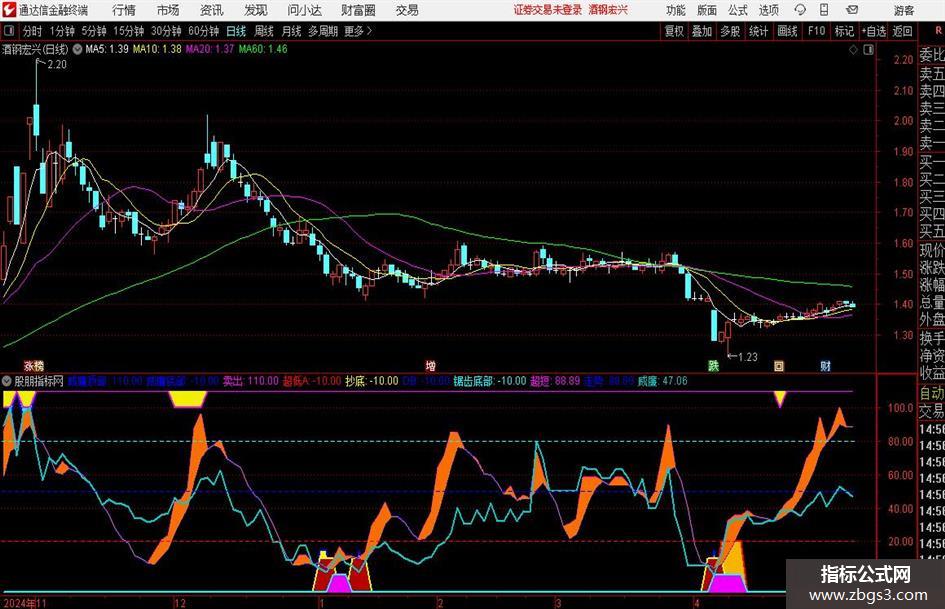Open the 财富圈 menu
Image resolution: width=945 pixels, height=609 pixels.
[358, 10]
